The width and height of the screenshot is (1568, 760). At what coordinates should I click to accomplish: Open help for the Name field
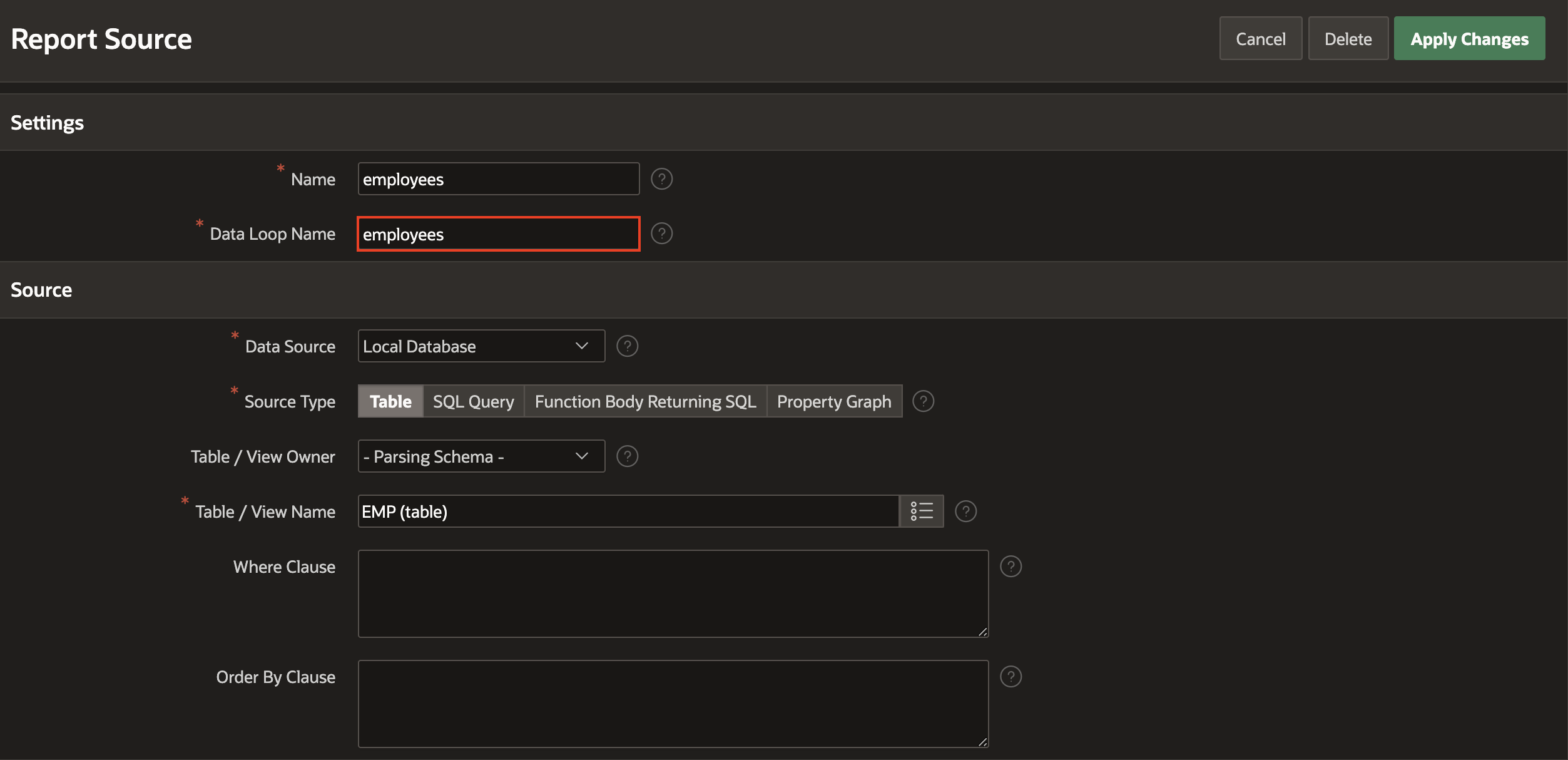661,179
